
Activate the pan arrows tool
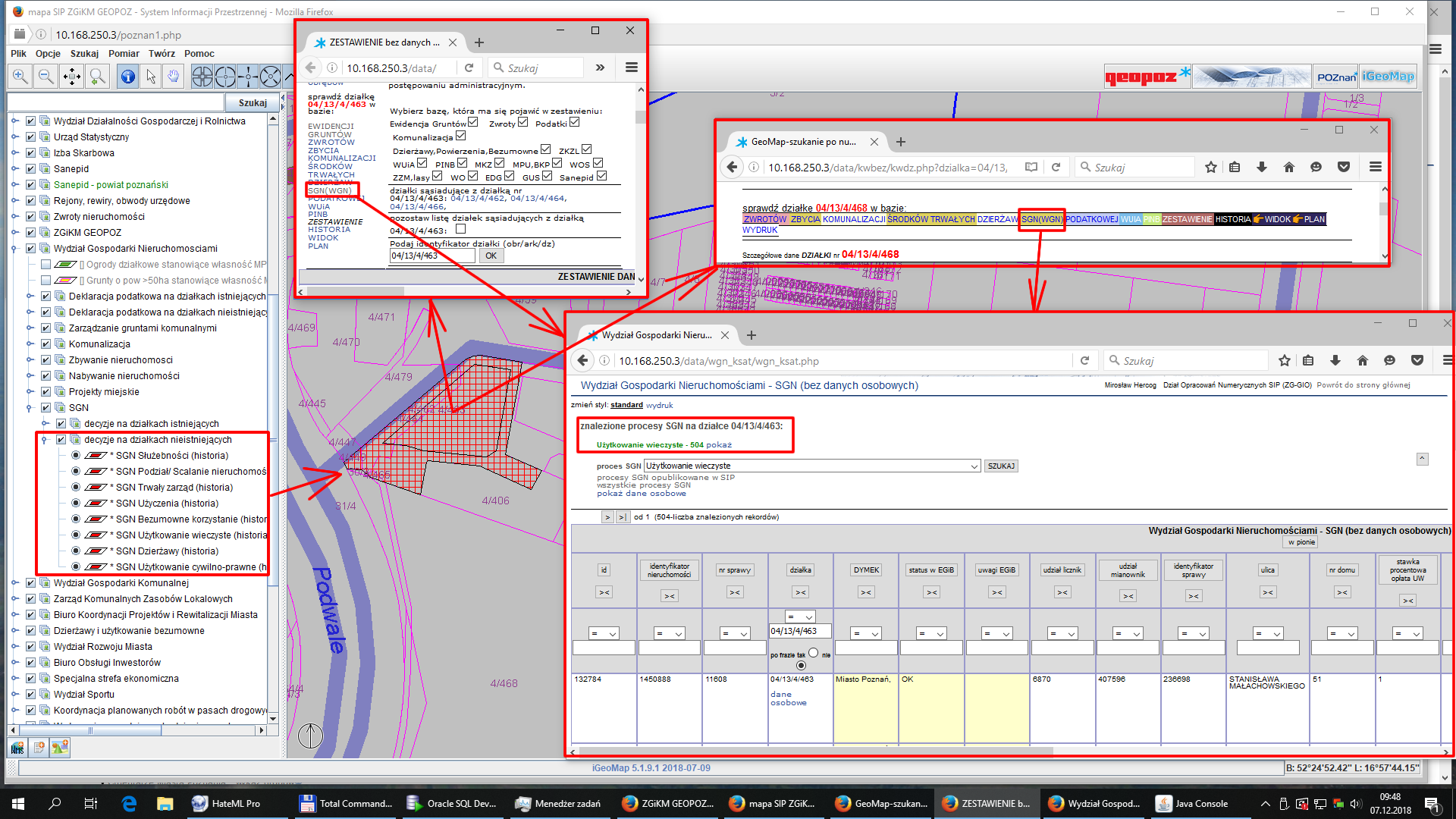[x=72, y=77]
